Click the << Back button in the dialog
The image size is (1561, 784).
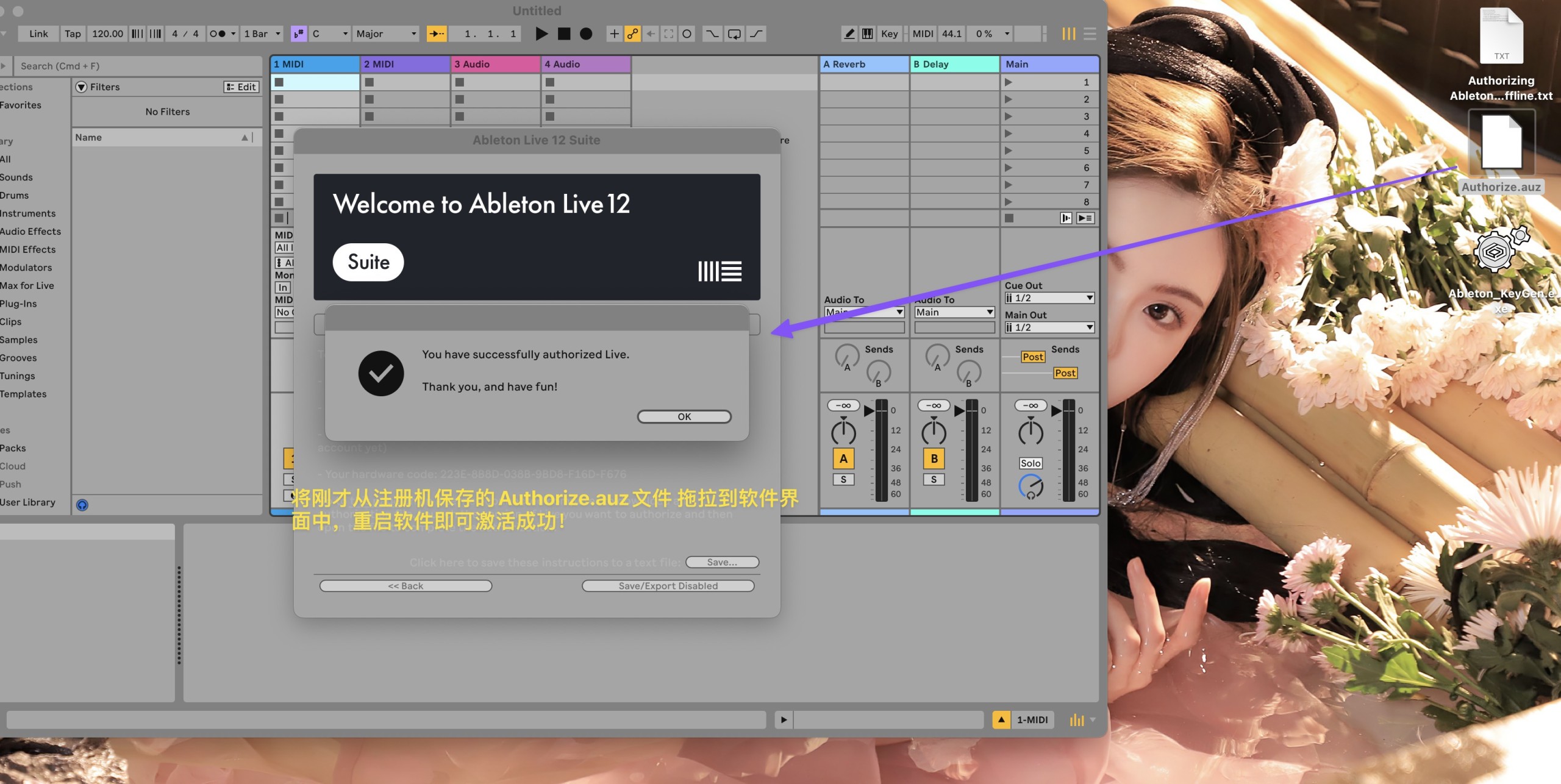(x=405, y=585)
